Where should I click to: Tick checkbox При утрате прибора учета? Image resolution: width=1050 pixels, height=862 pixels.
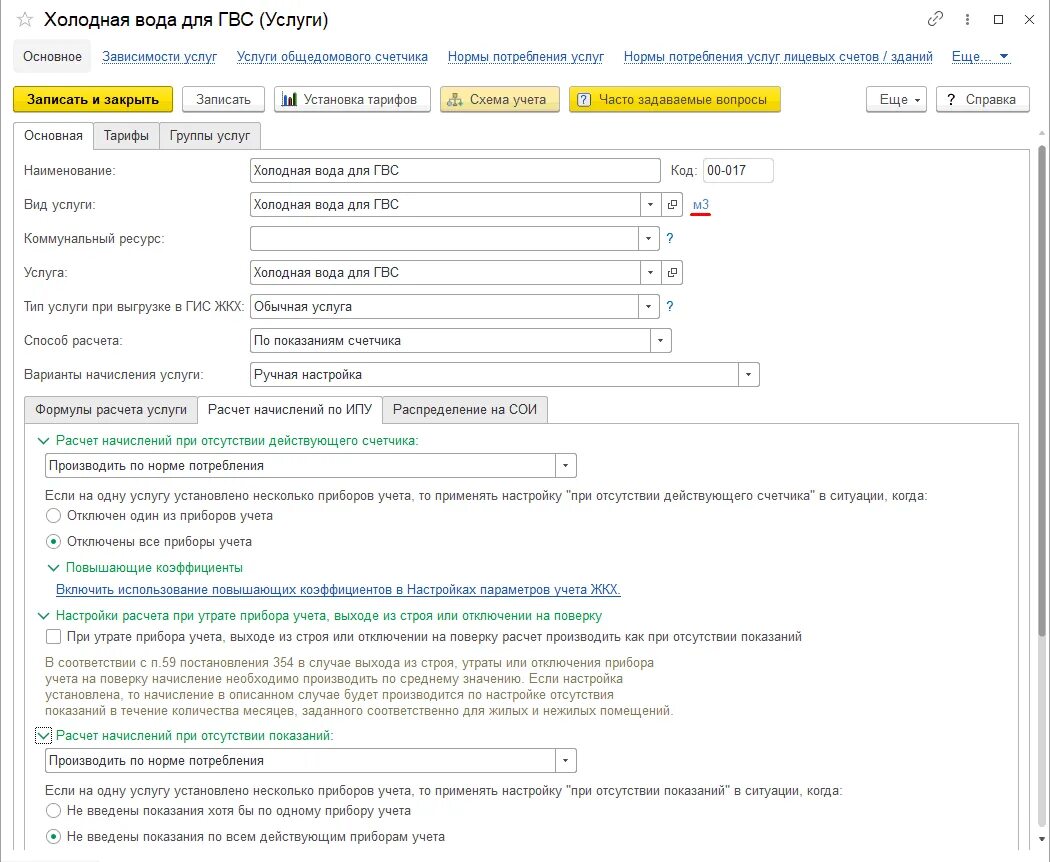point(53,636)
